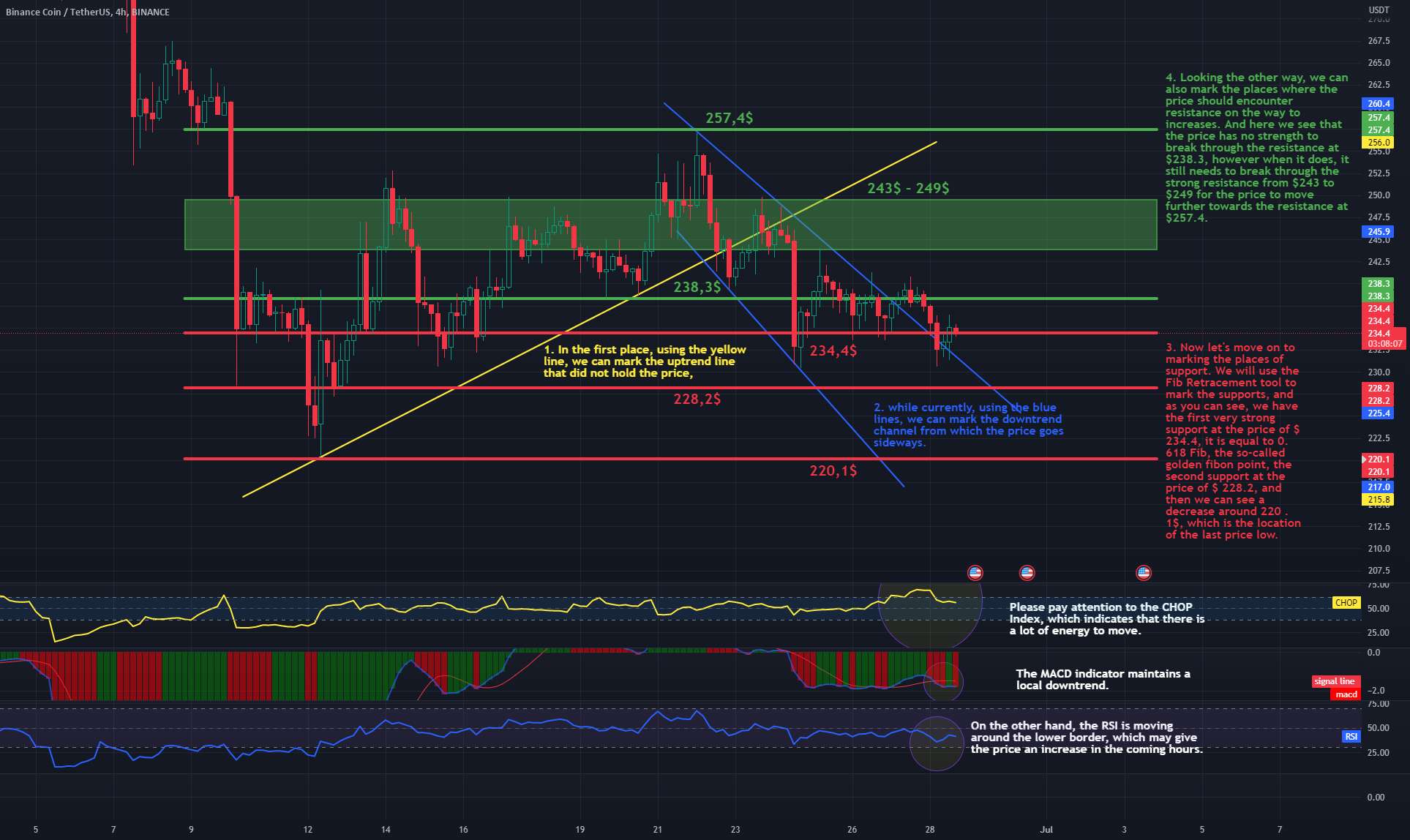Viewport: 1410px width, 840px height.
Task: Click the leftmost US flag economic event icon
Action: click(x=975, y=573)
